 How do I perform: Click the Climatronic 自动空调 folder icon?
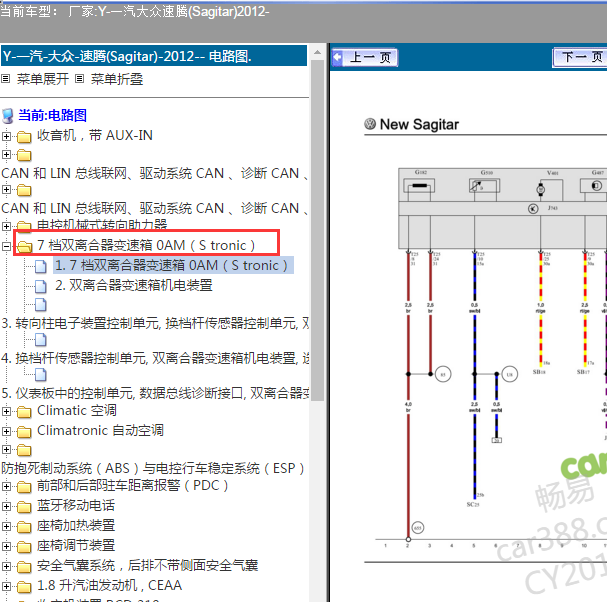point(24,432)
